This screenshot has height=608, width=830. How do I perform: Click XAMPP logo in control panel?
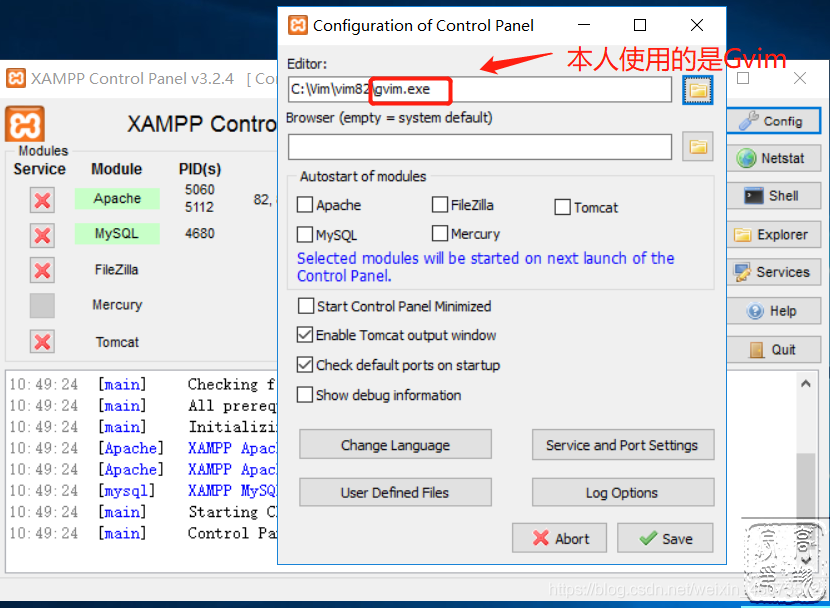[25, 124]
